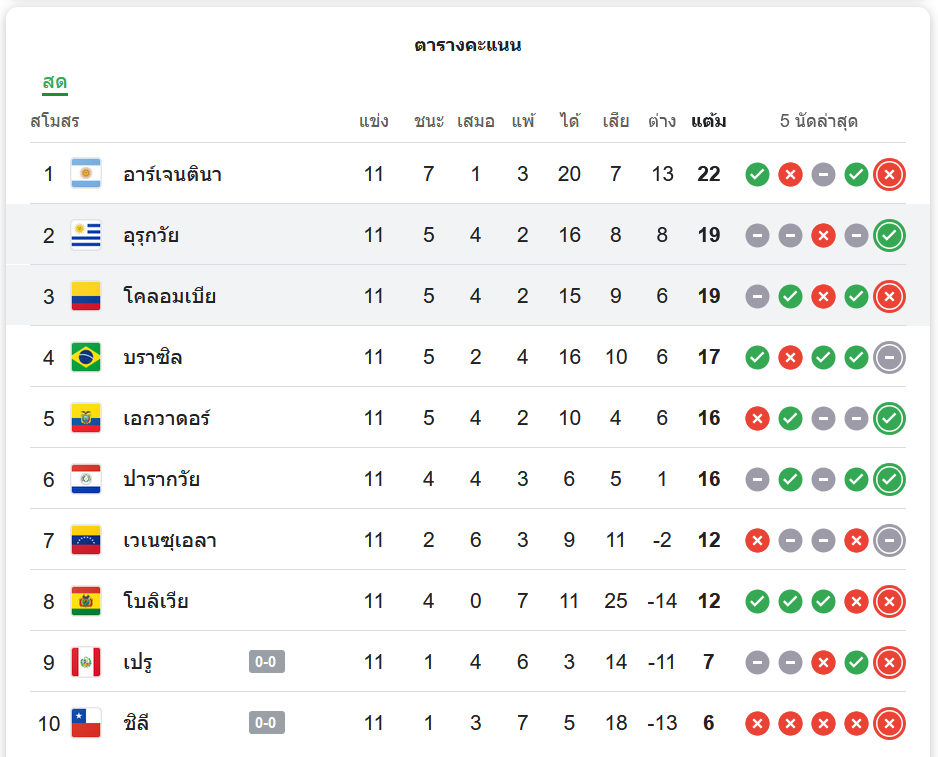938x757 pixels.
Task: Click Uruguay's latest match win icon
Action: point(889,236)
